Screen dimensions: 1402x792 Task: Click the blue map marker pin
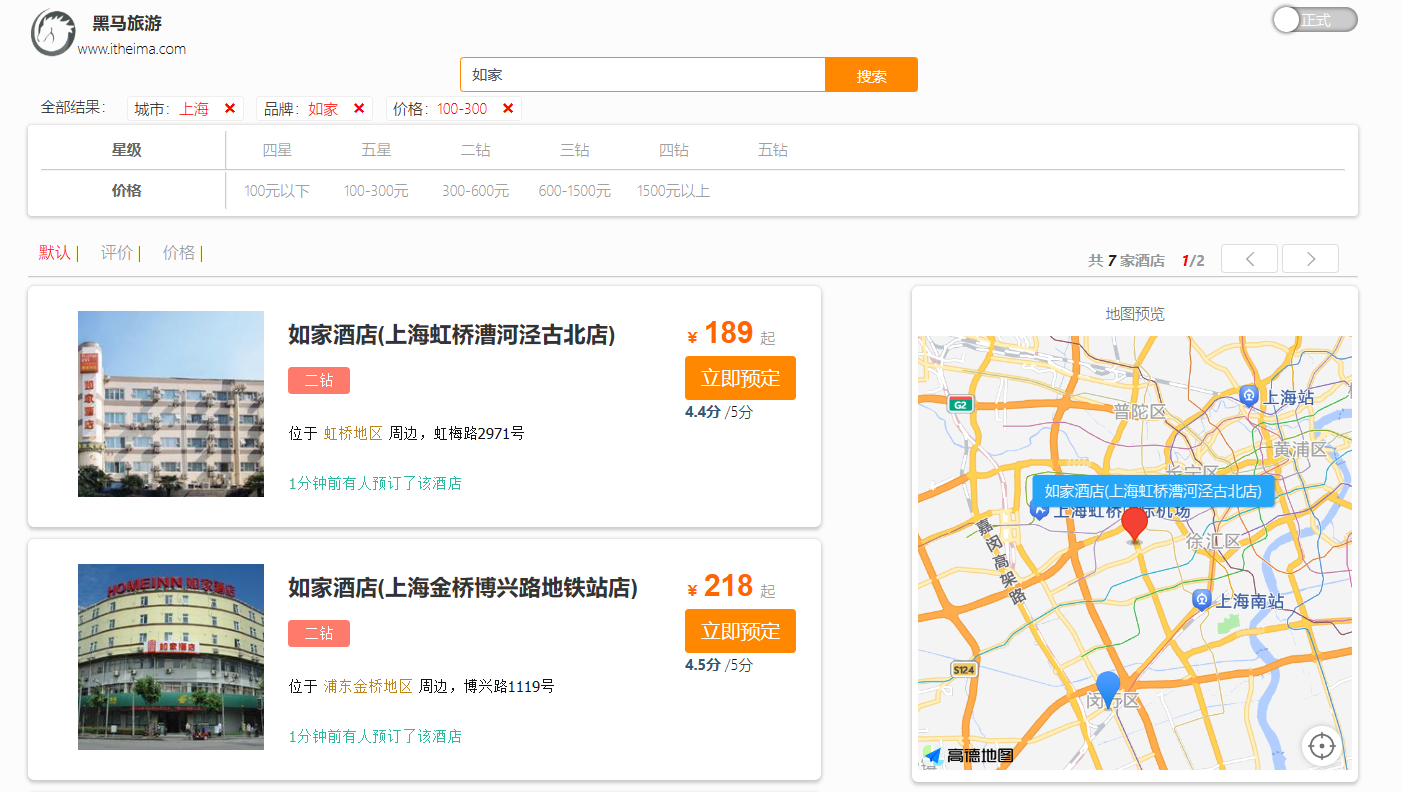pyautogui.click(x=1108, y=689)
